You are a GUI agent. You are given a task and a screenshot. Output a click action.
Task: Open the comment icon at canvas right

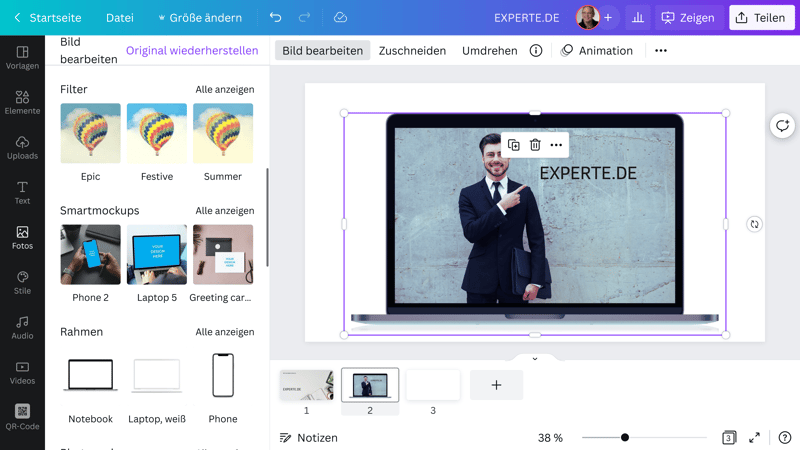[782, 126]
